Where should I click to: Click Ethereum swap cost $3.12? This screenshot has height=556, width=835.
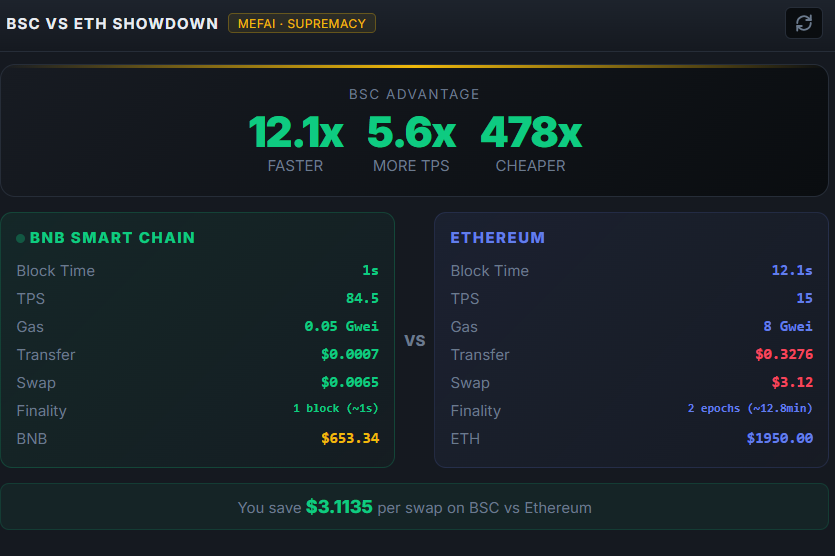[792, 382]
